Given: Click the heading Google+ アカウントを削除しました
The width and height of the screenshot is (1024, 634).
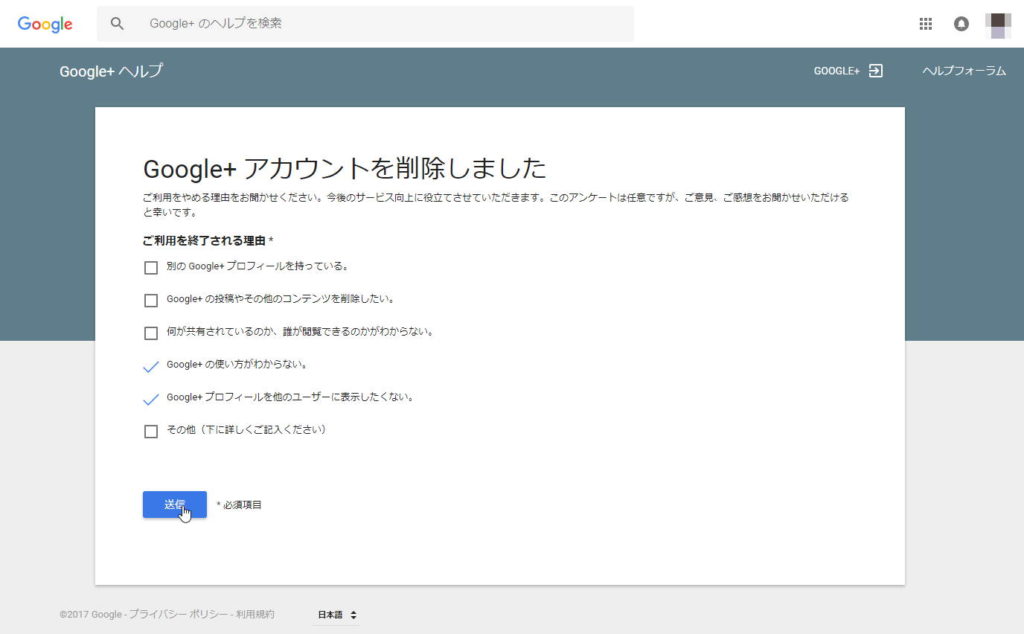Looking at the screenshot, I should point(344,168).
